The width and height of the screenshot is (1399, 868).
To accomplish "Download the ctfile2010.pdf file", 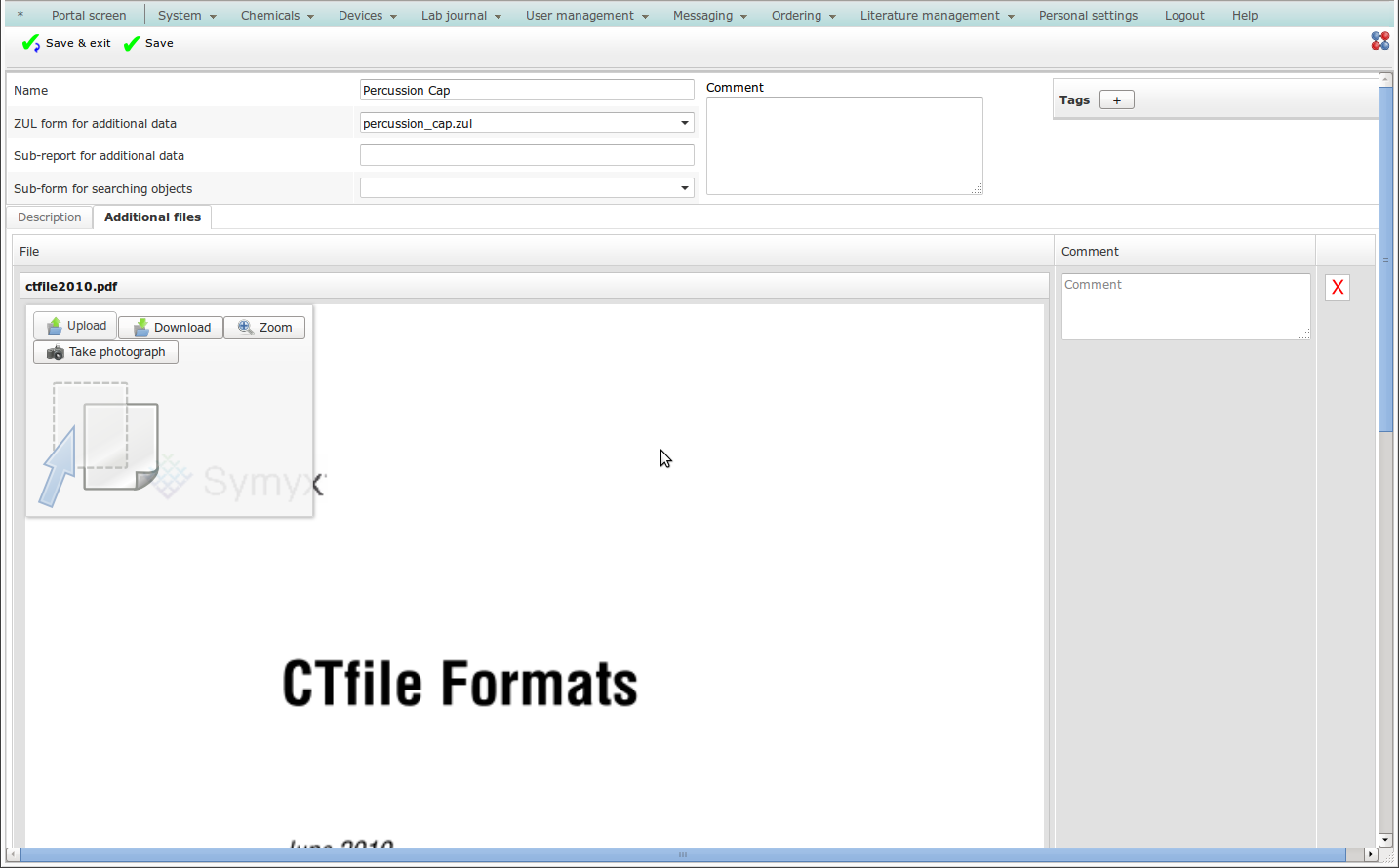I will tap(171, 328).
